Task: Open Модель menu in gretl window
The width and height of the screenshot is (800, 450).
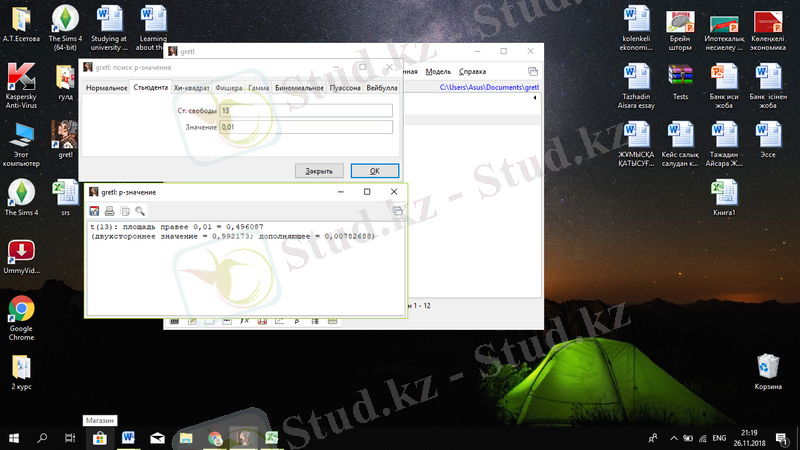Action: [438, 71]
